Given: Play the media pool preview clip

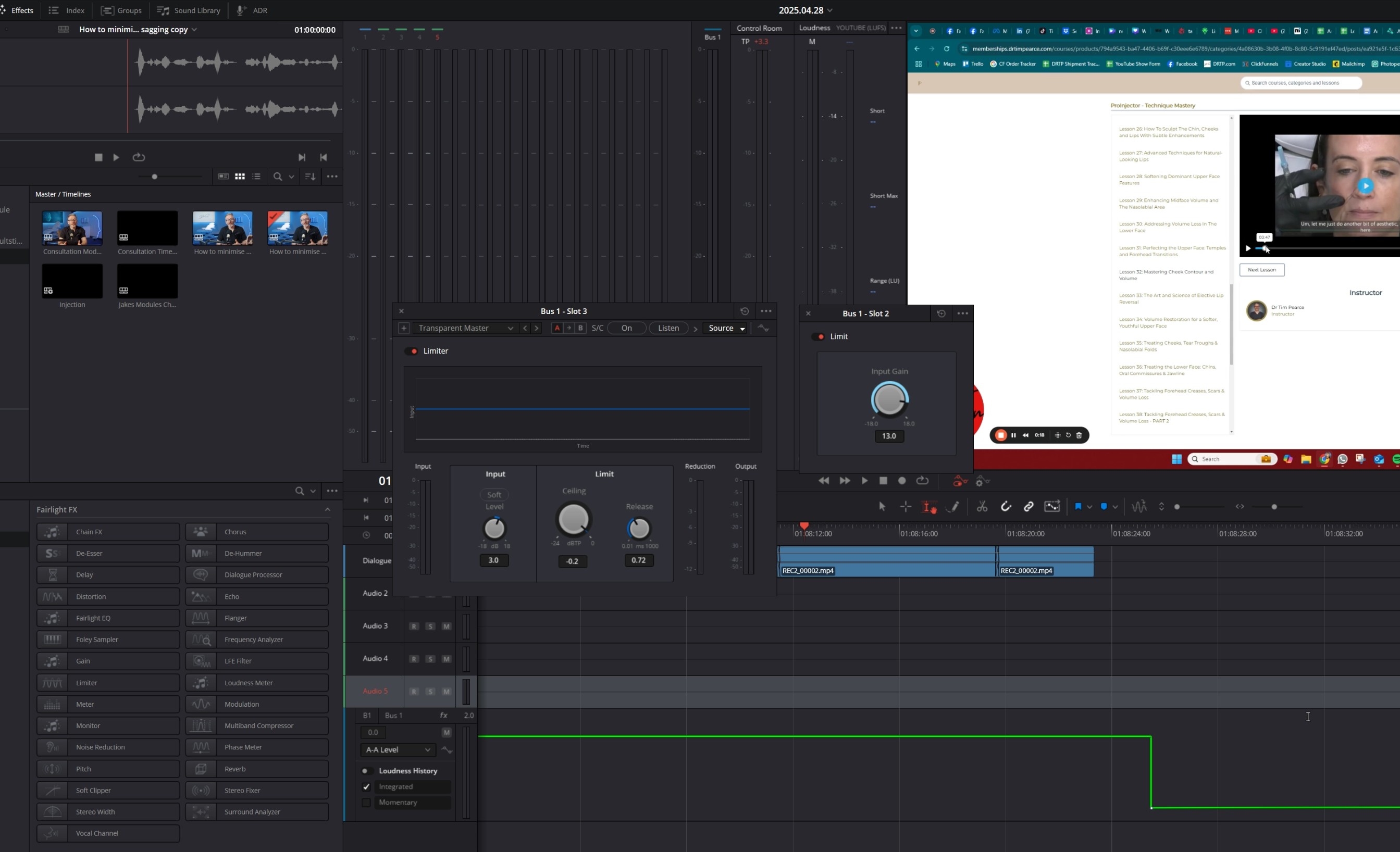Looking at the screenshot, I should (116, 157).
